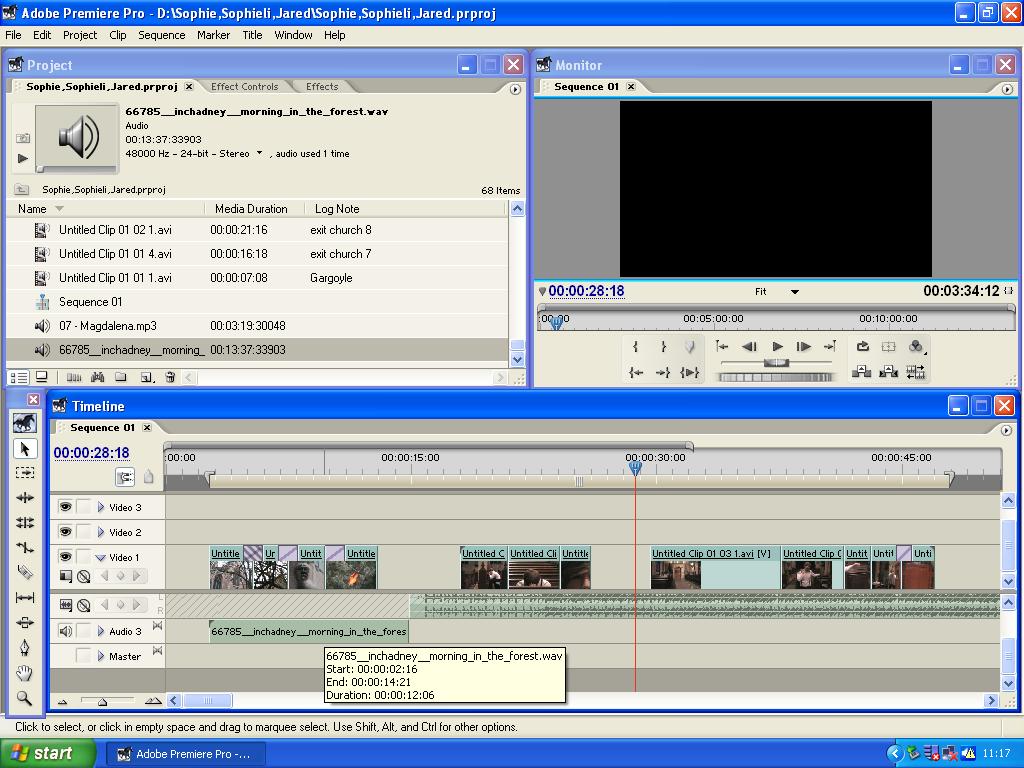Open the Marker menu

point(214,35)
